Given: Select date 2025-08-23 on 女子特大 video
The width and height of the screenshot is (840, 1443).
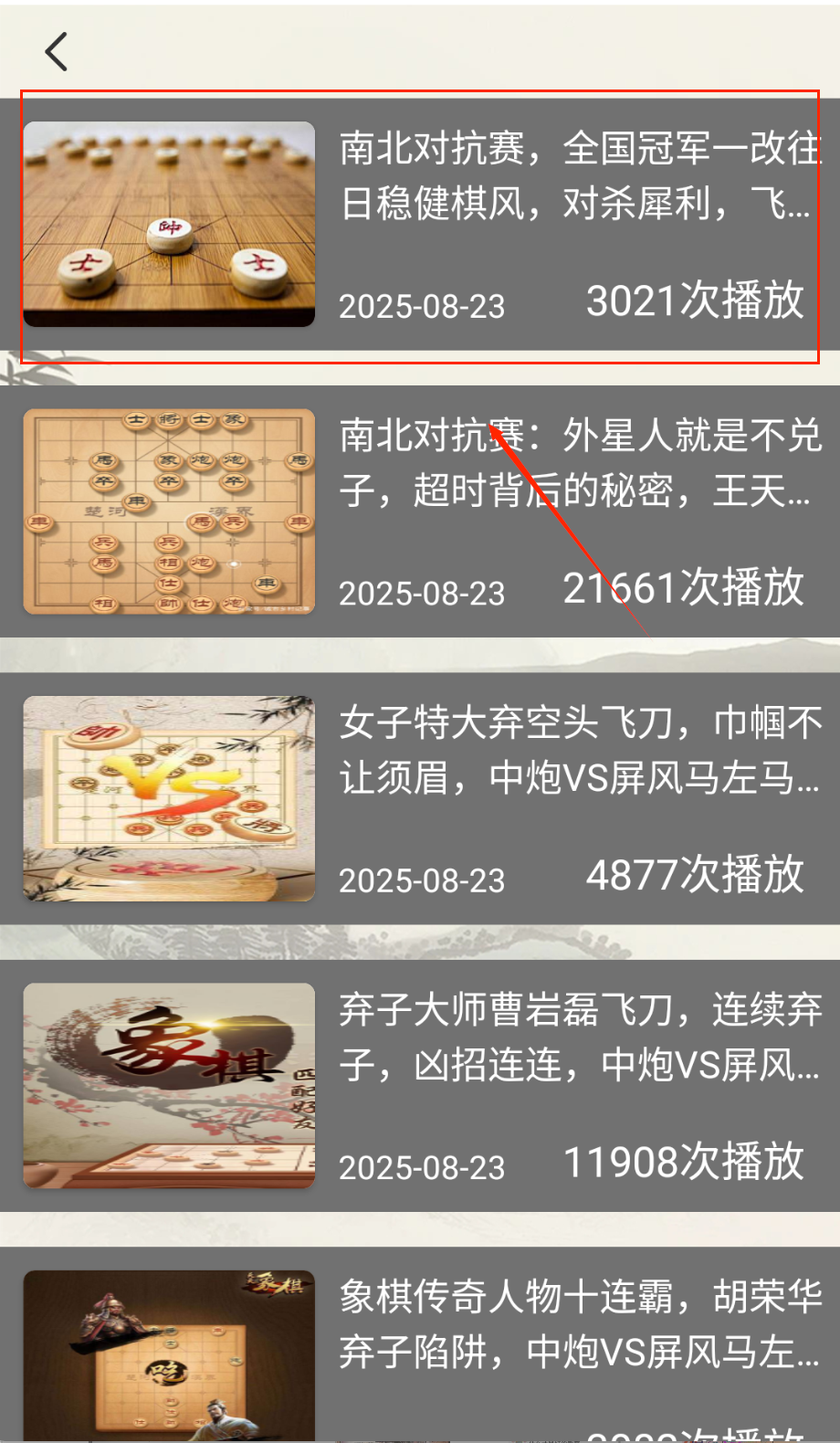Looking at the screenshot, I should [x=422, y=880].
